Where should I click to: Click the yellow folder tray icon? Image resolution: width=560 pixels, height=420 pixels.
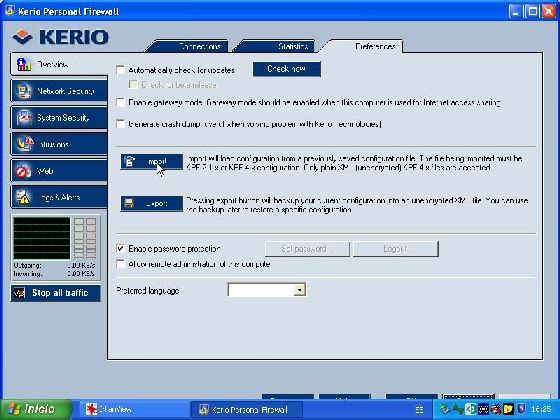pyautogui.click(x=508, y=409)
